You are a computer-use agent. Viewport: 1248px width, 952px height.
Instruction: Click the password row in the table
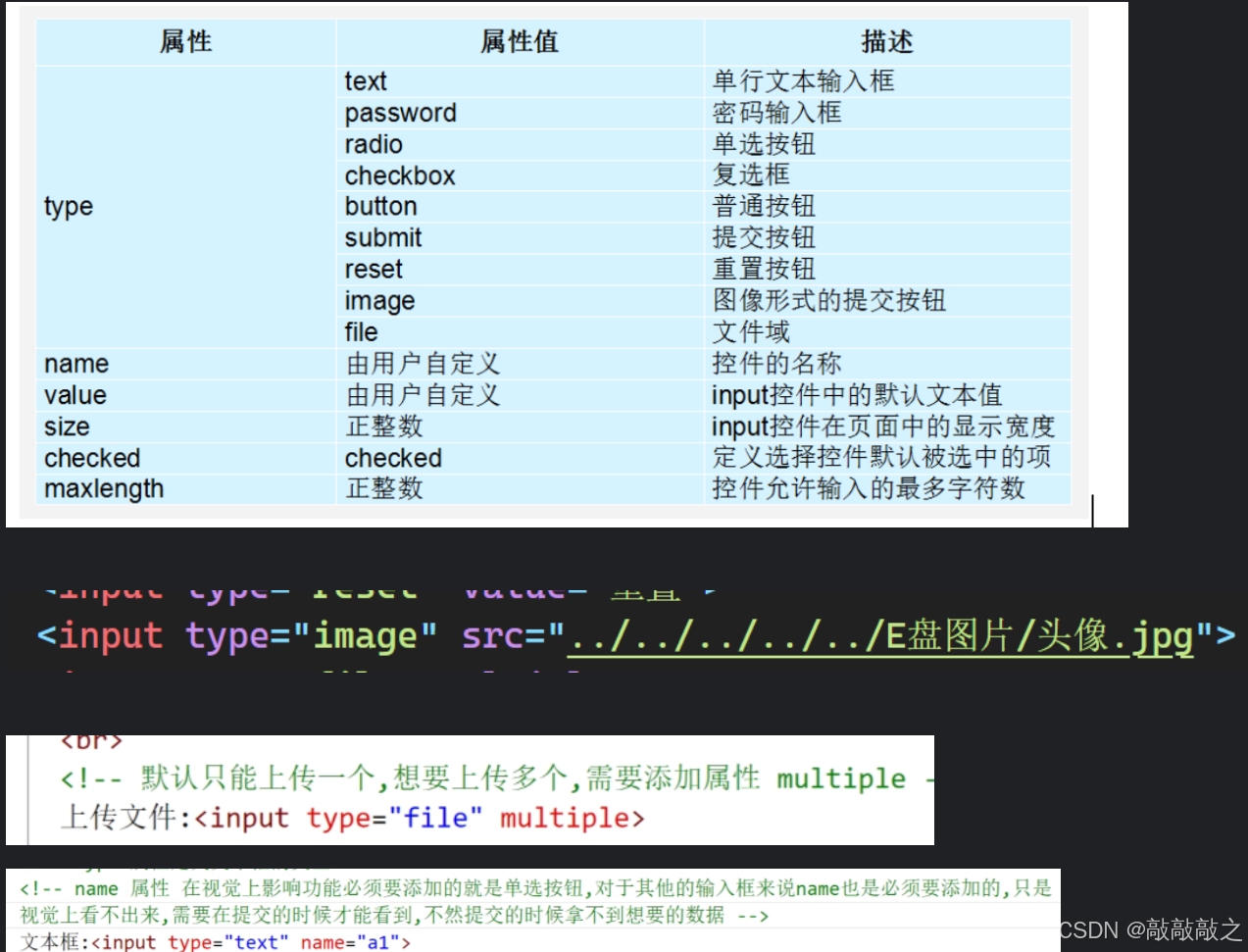[400, 113]
